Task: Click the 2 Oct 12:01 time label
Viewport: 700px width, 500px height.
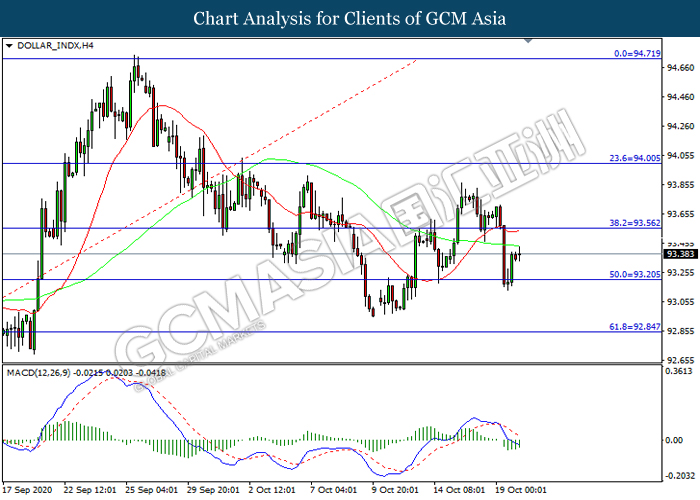Action: [272, 490]
